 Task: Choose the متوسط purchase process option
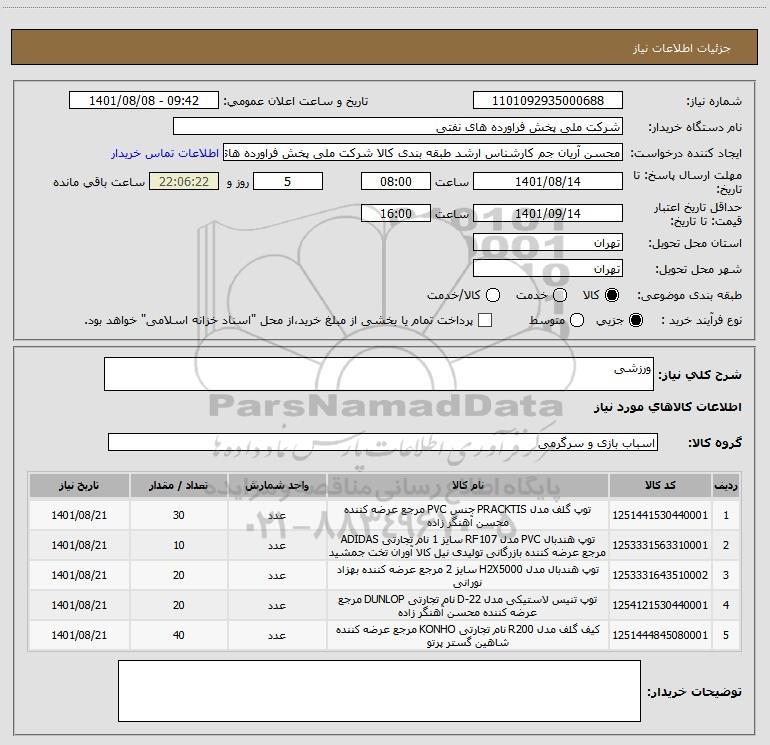(577, 320)
